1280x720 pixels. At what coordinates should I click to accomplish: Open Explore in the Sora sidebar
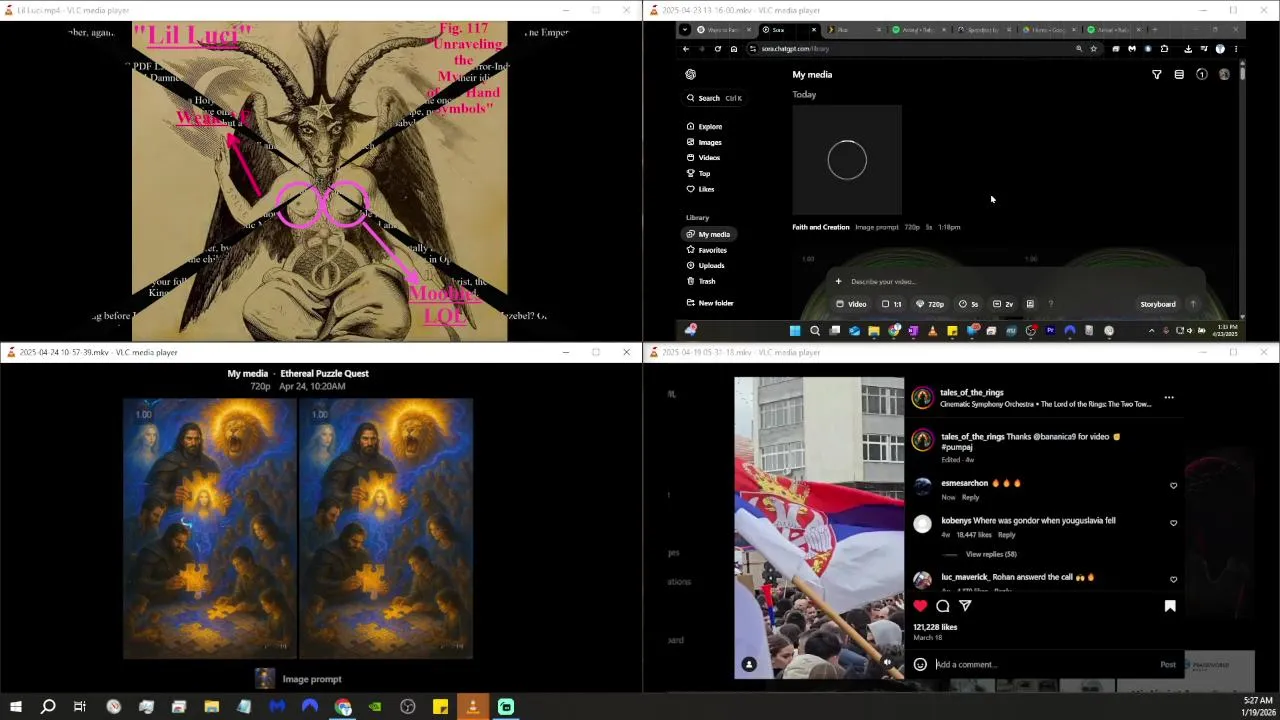coord(704,127)
